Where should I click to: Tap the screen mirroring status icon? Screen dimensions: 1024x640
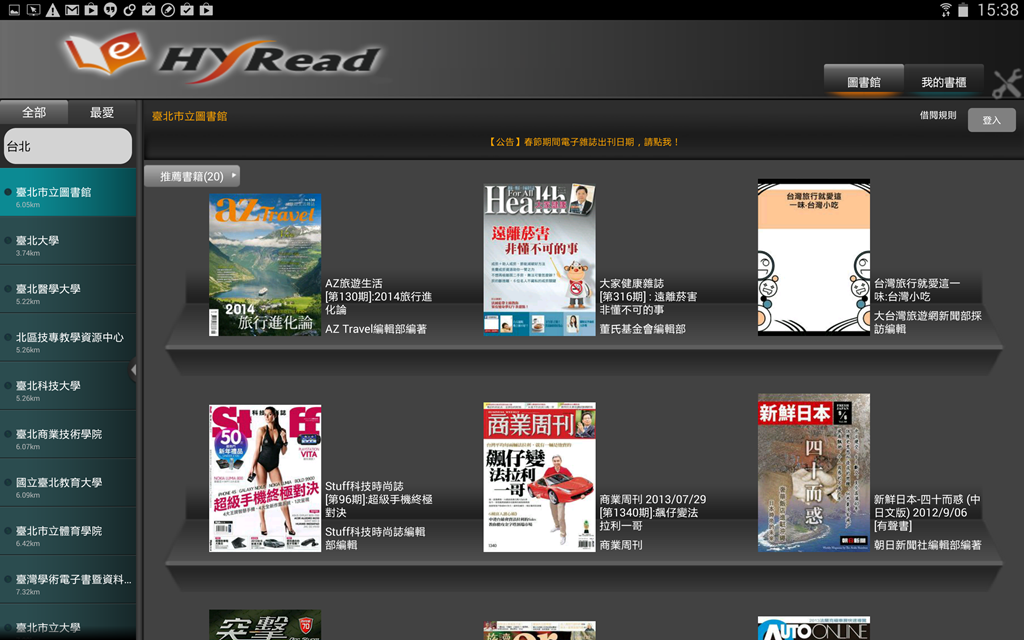click(x=33, y=10)
